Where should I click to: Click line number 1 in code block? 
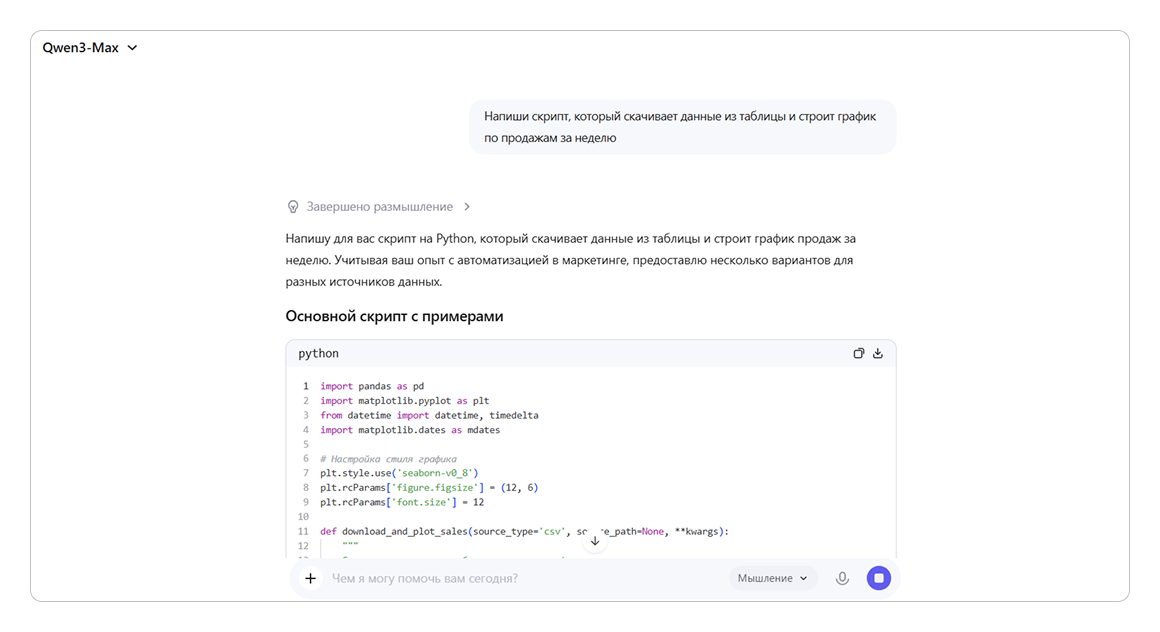click(x=305, y=386)
